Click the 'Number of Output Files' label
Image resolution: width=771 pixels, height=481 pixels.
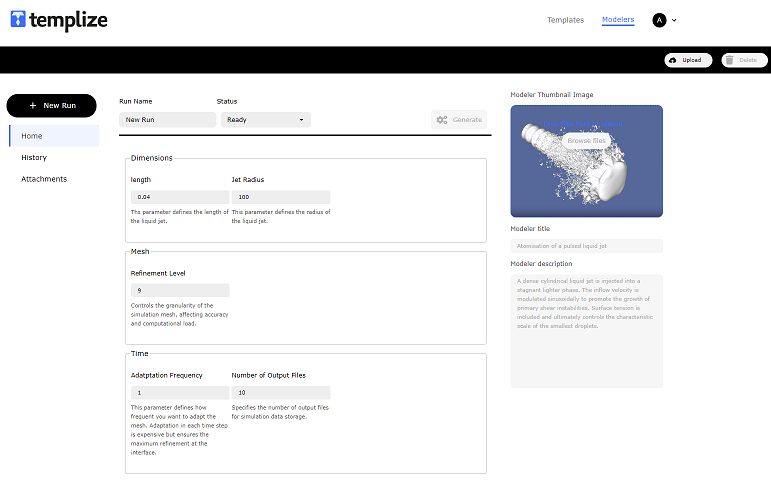(x=268, y=375)
